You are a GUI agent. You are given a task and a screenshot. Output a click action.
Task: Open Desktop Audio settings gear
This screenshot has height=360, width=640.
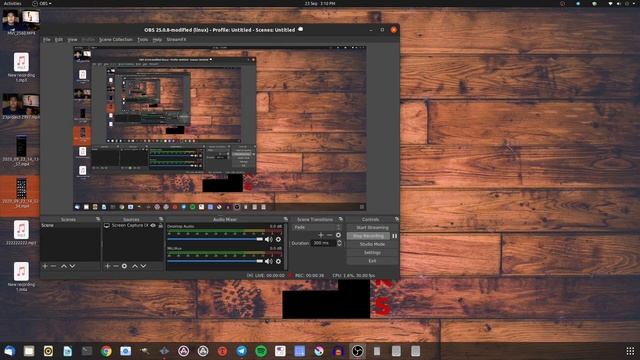pos(278,240)
